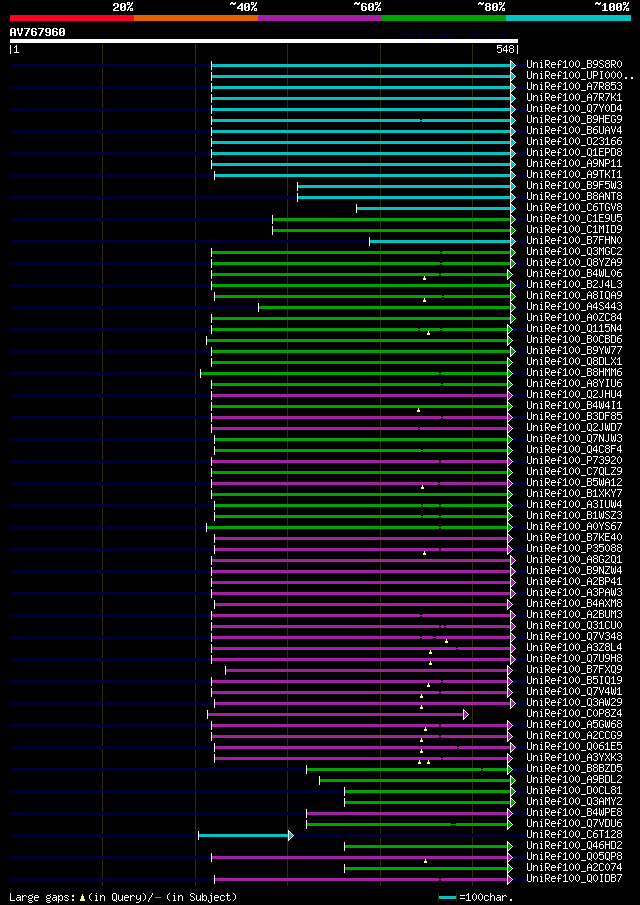640x905 pixels.
Task: Open hit UniRef100_B7FHN0
Action: (574, 241)
